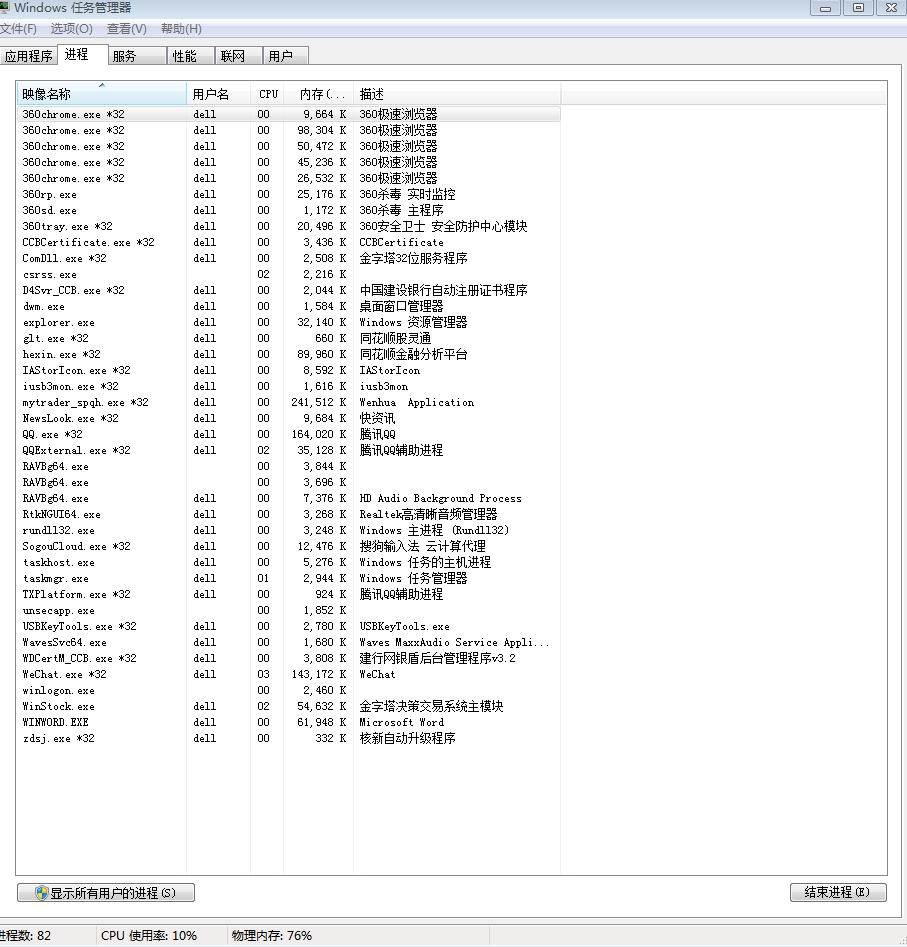Image resolution: width=907 pixels, height=947 pixels.
Task: Select mytrader_spqh.exe *32 process
Action: (289, 402)
